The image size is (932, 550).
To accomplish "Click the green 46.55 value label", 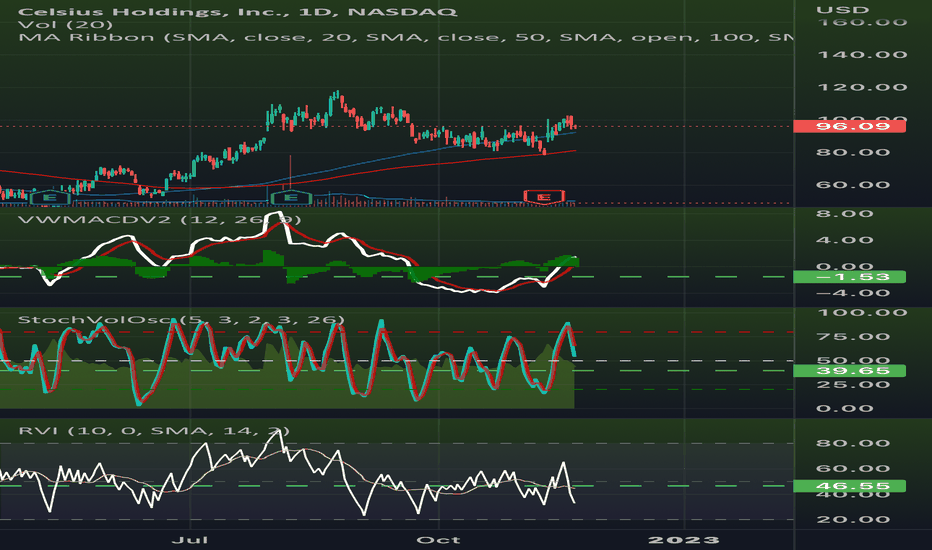I will coord(849,486).
